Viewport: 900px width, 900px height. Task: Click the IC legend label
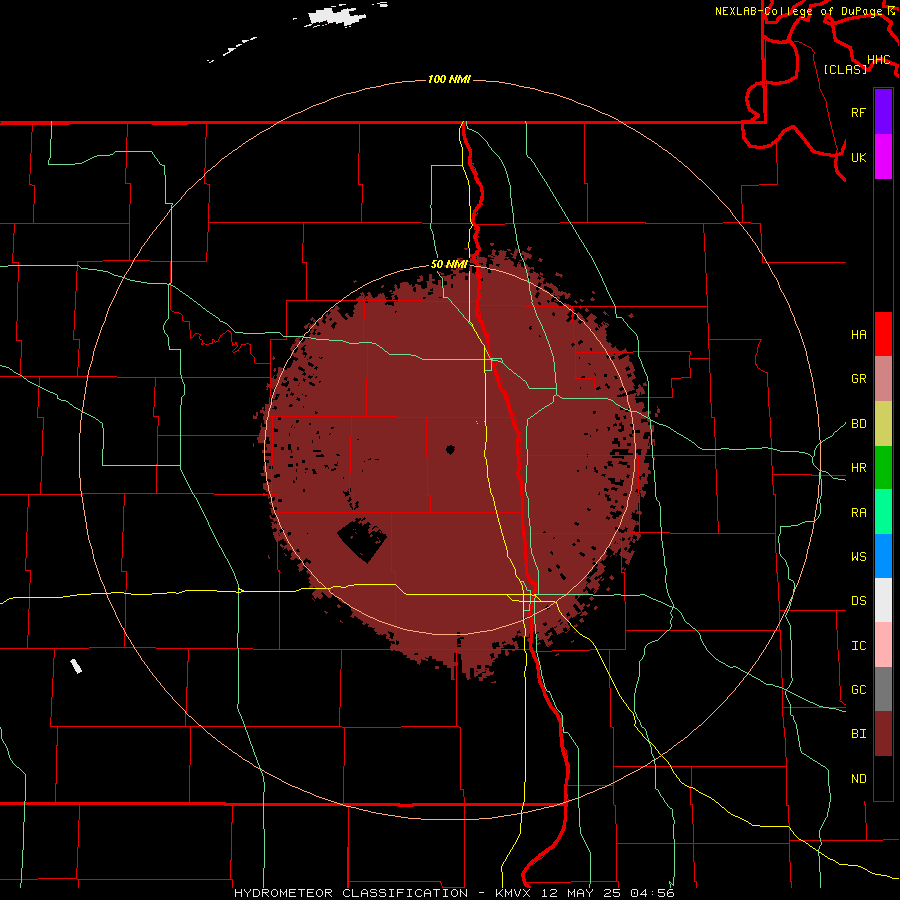tap(858, 645)
